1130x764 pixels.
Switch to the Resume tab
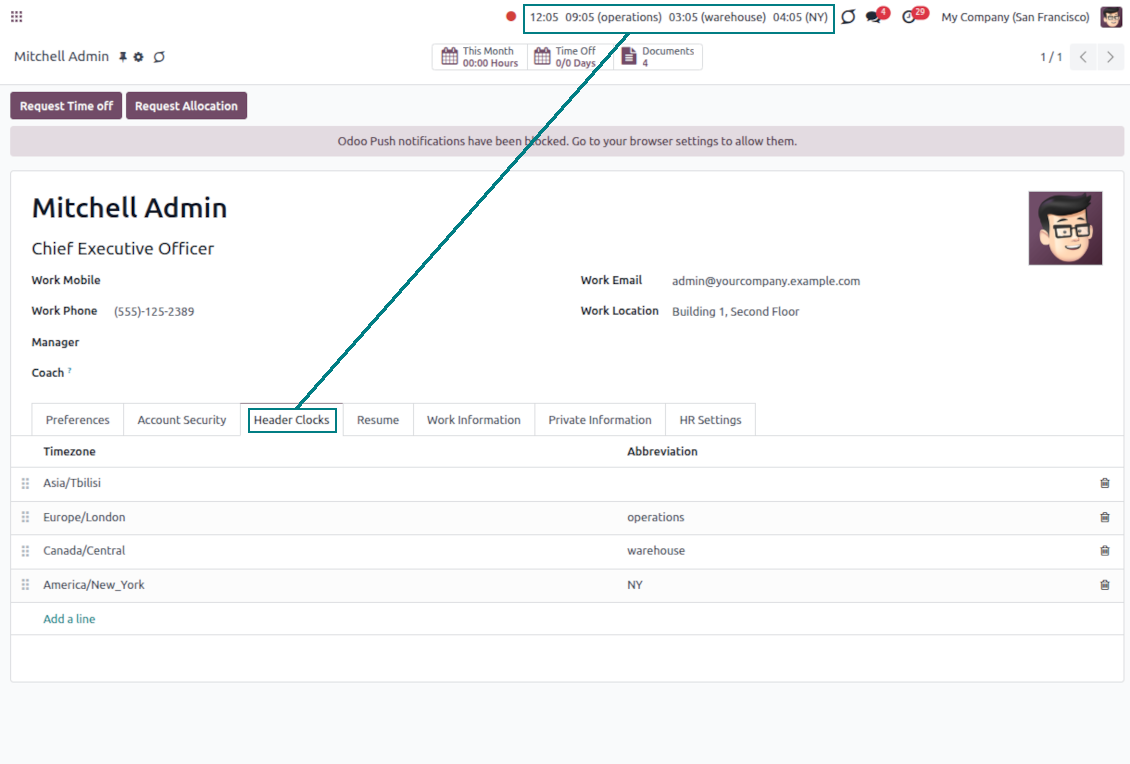click(x=378, y=419)
